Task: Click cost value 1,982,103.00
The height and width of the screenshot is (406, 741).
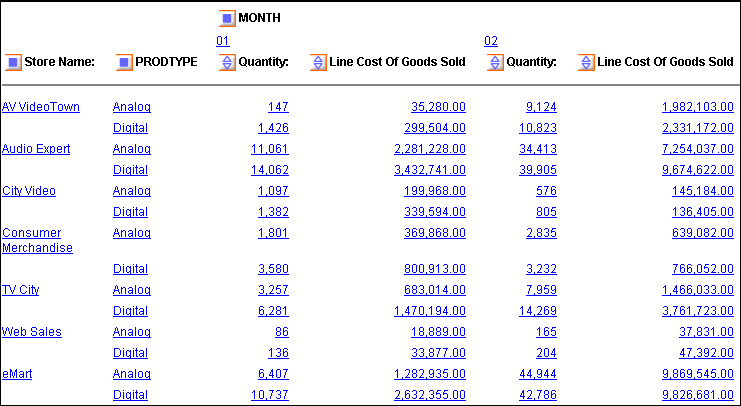Action: coord(698,107)
